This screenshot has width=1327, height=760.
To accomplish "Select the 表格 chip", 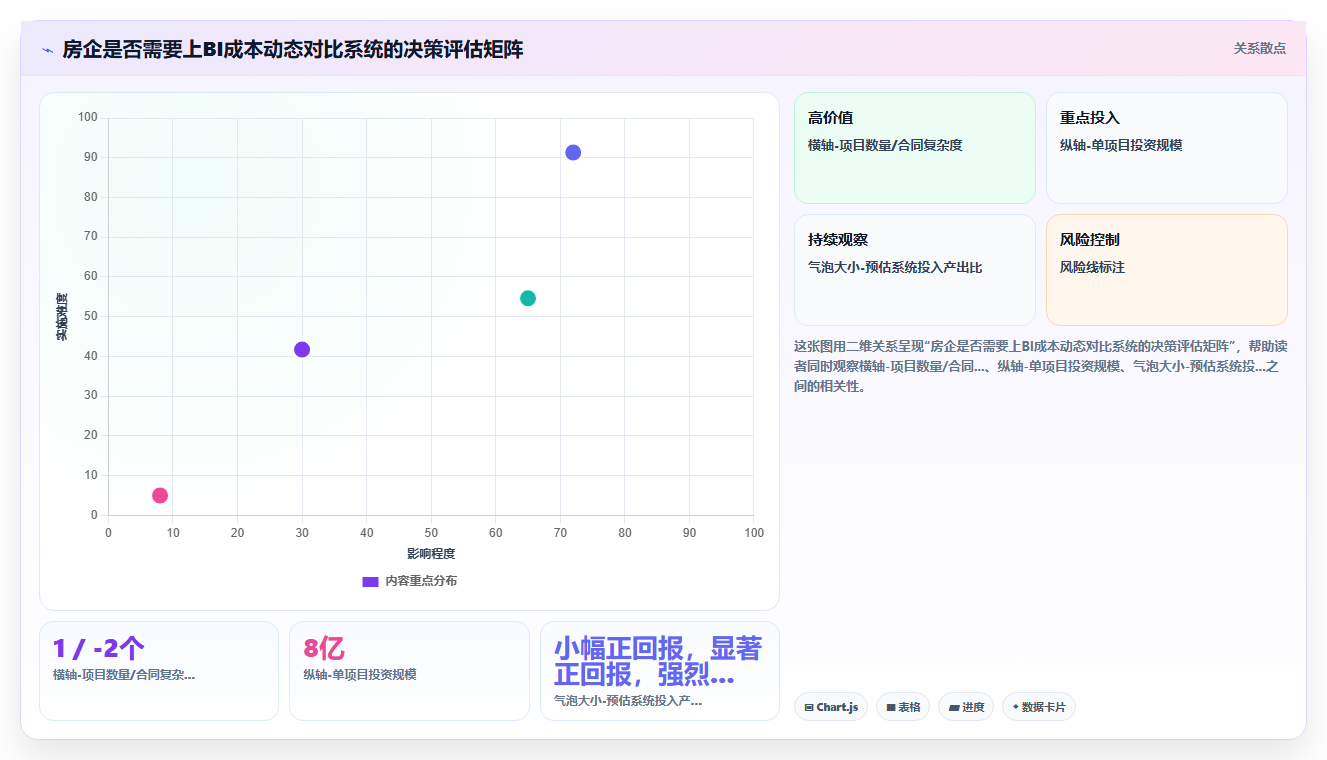I will click(903, 707).
